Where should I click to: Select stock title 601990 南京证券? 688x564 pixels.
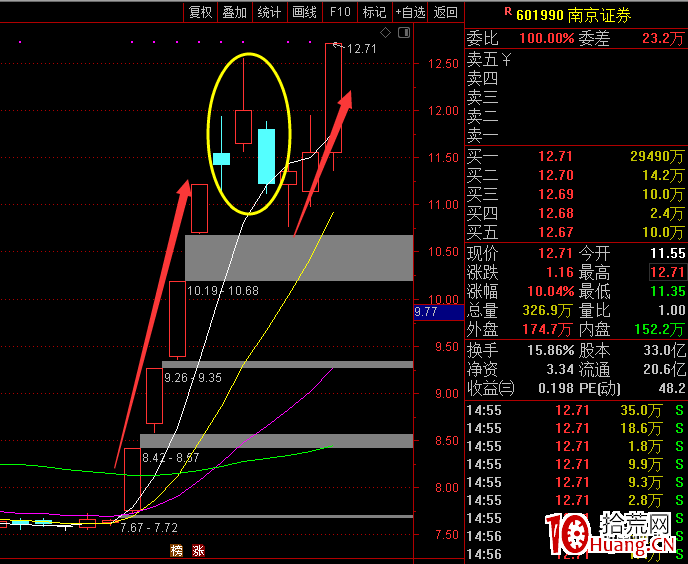(573, 15)
